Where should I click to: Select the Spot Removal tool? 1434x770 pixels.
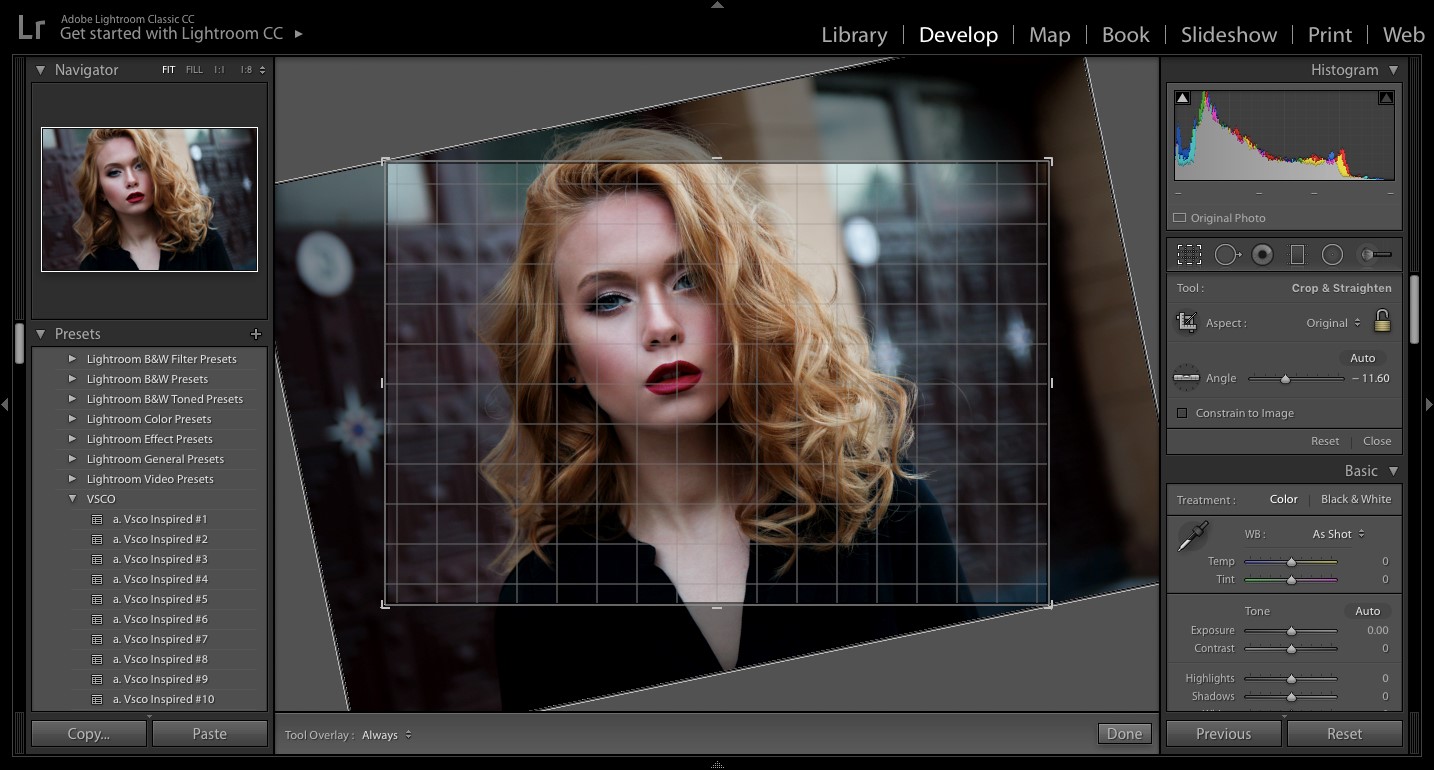(x=1227, y=255)
